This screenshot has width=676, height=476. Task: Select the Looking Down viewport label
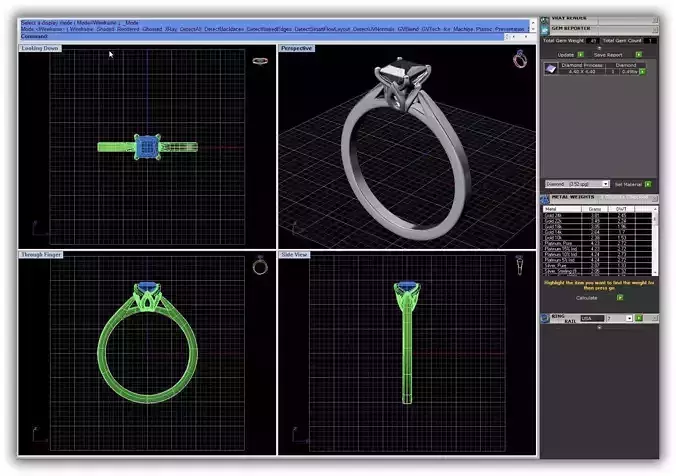40,48
